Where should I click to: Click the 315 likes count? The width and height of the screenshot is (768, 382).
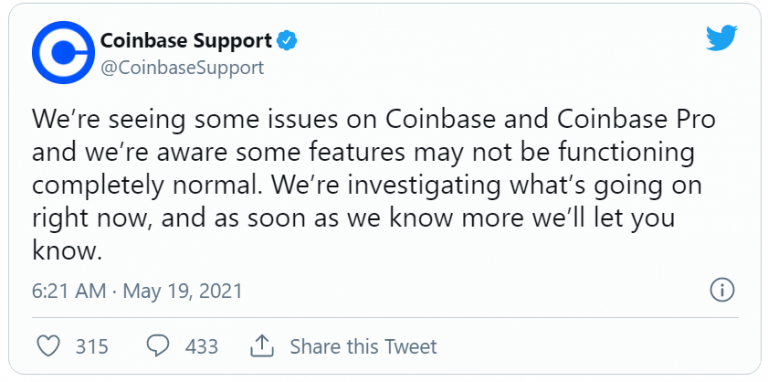point(92,347)
